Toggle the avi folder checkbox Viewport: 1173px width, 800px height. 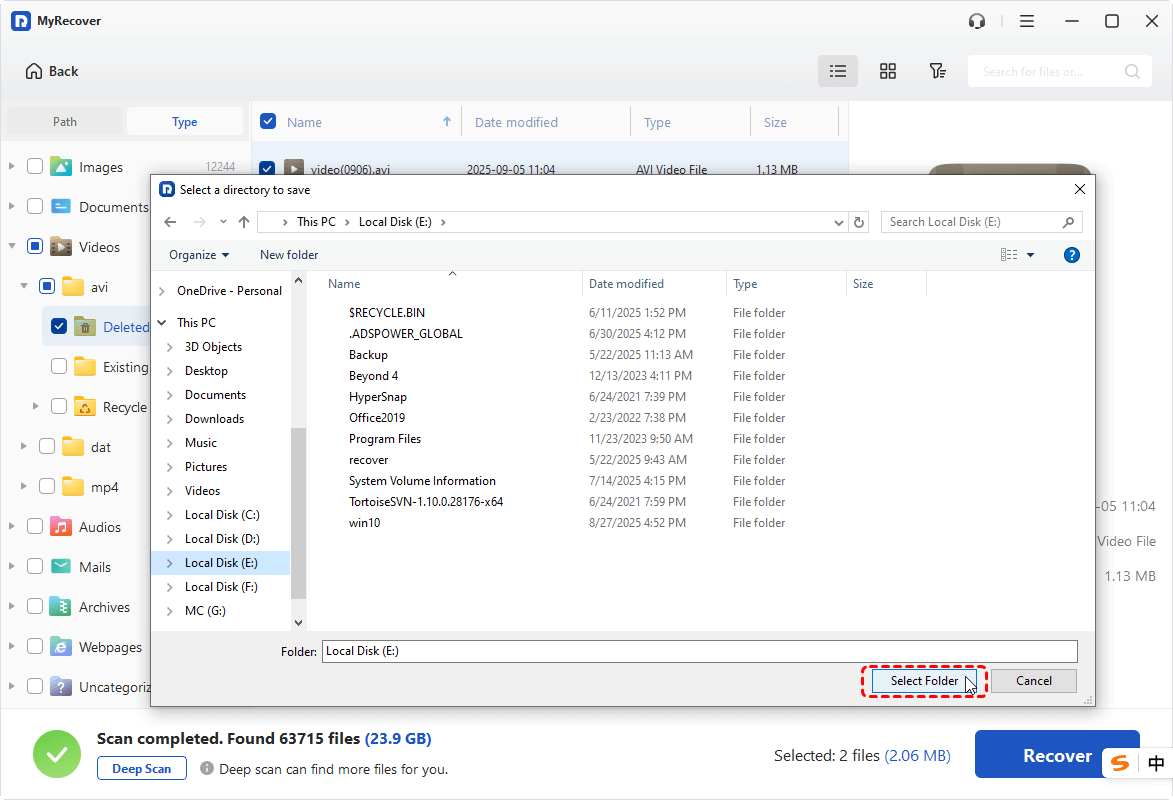[46, 286]
